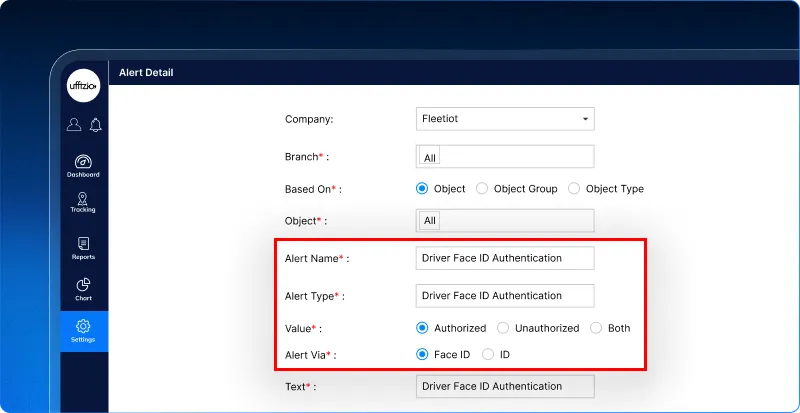Click the Alert Detail header title
The width and height of the screenshot is (800, 413).
tap(146, 72)
